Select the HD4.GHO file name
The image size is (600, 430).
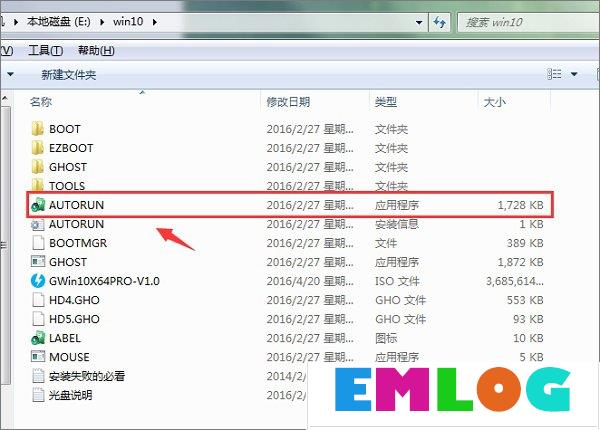click(x=74, y=300)
